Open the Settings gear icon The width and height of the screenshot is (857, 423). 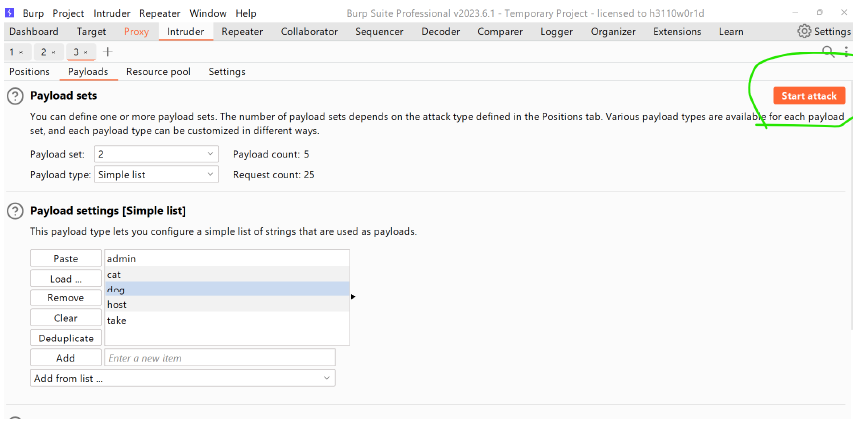click(804, 32)
